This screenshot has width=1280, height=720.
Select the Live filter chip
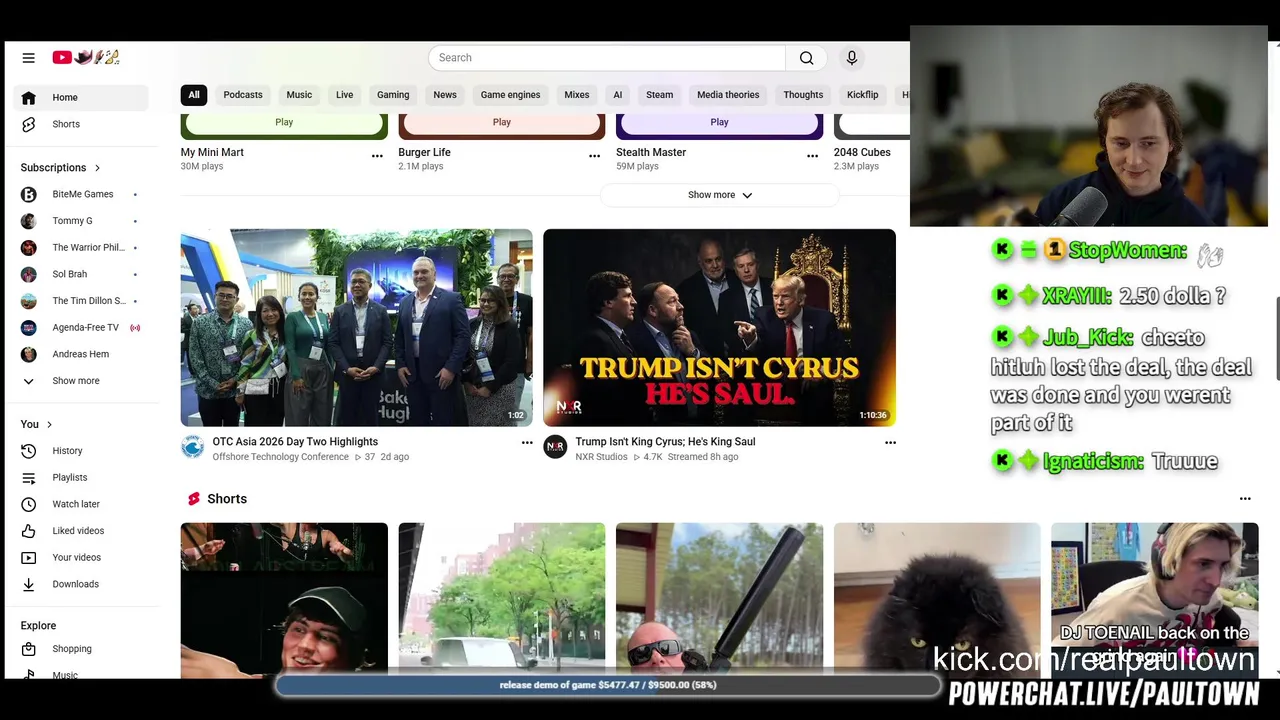(344, 95)
